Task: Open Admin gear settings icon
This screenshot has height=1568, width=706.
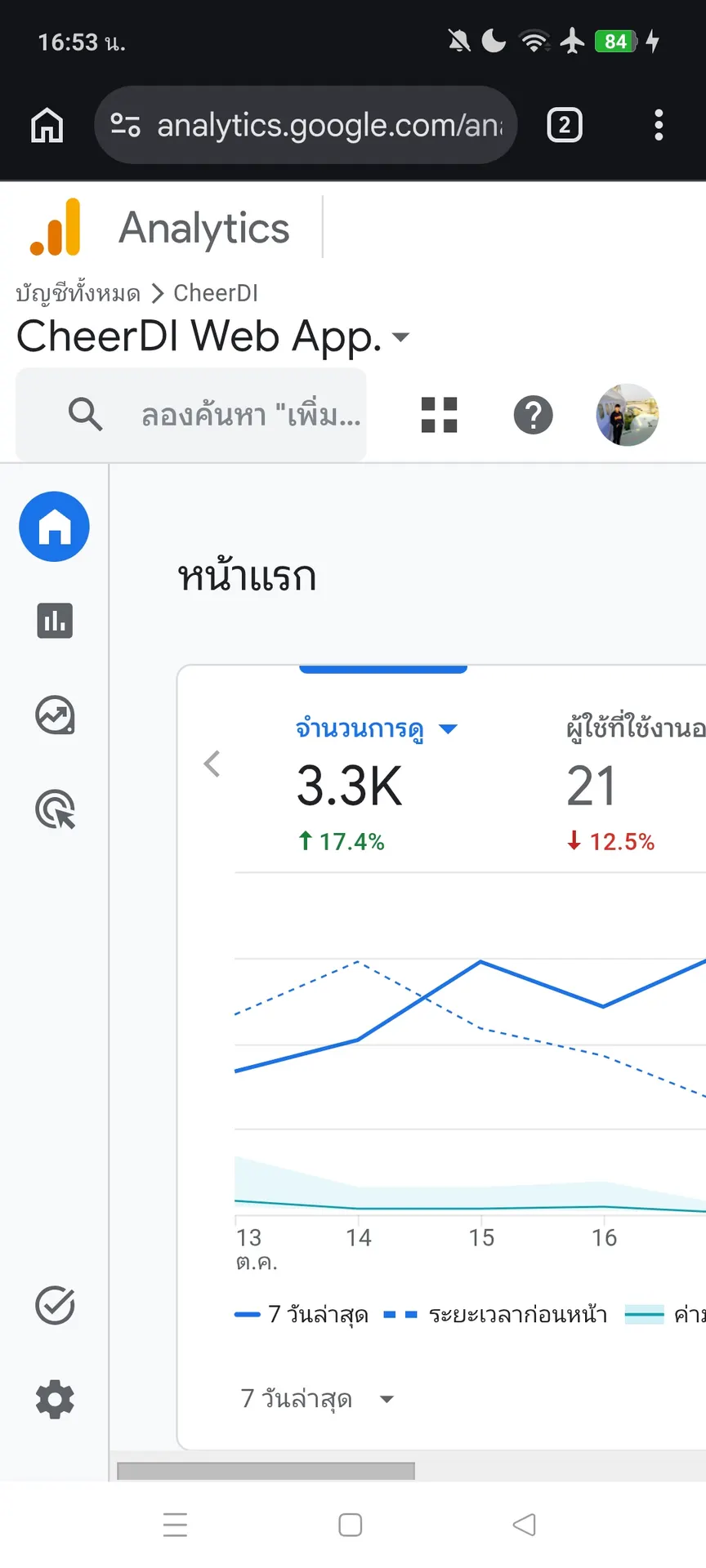Action: click(x=55, y=1399)
